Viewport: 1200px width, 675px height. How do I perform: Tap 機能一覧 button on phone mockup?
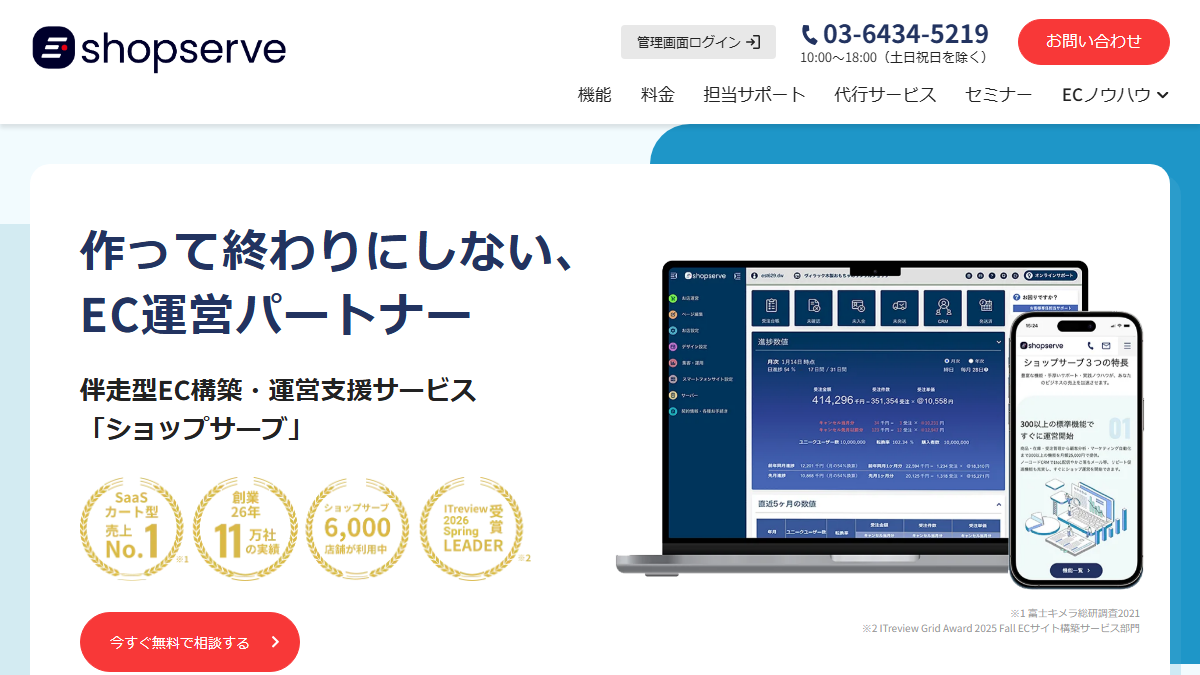point(1076,570)
